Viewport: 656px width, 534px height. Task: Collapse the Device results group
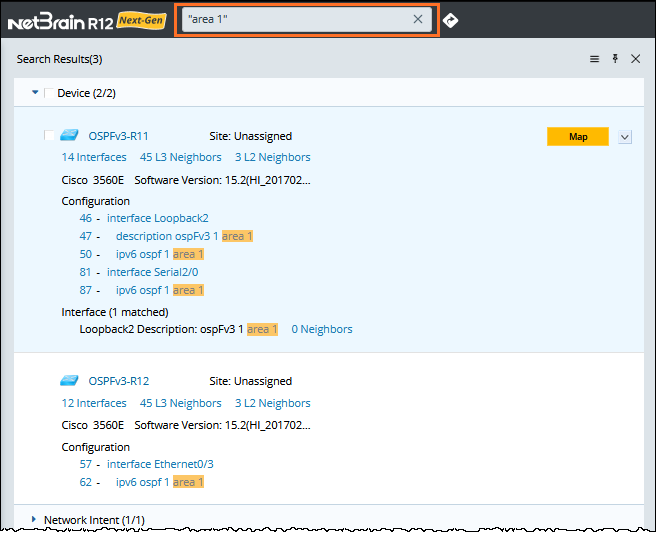pyautogui.click(x=35, y=93)
